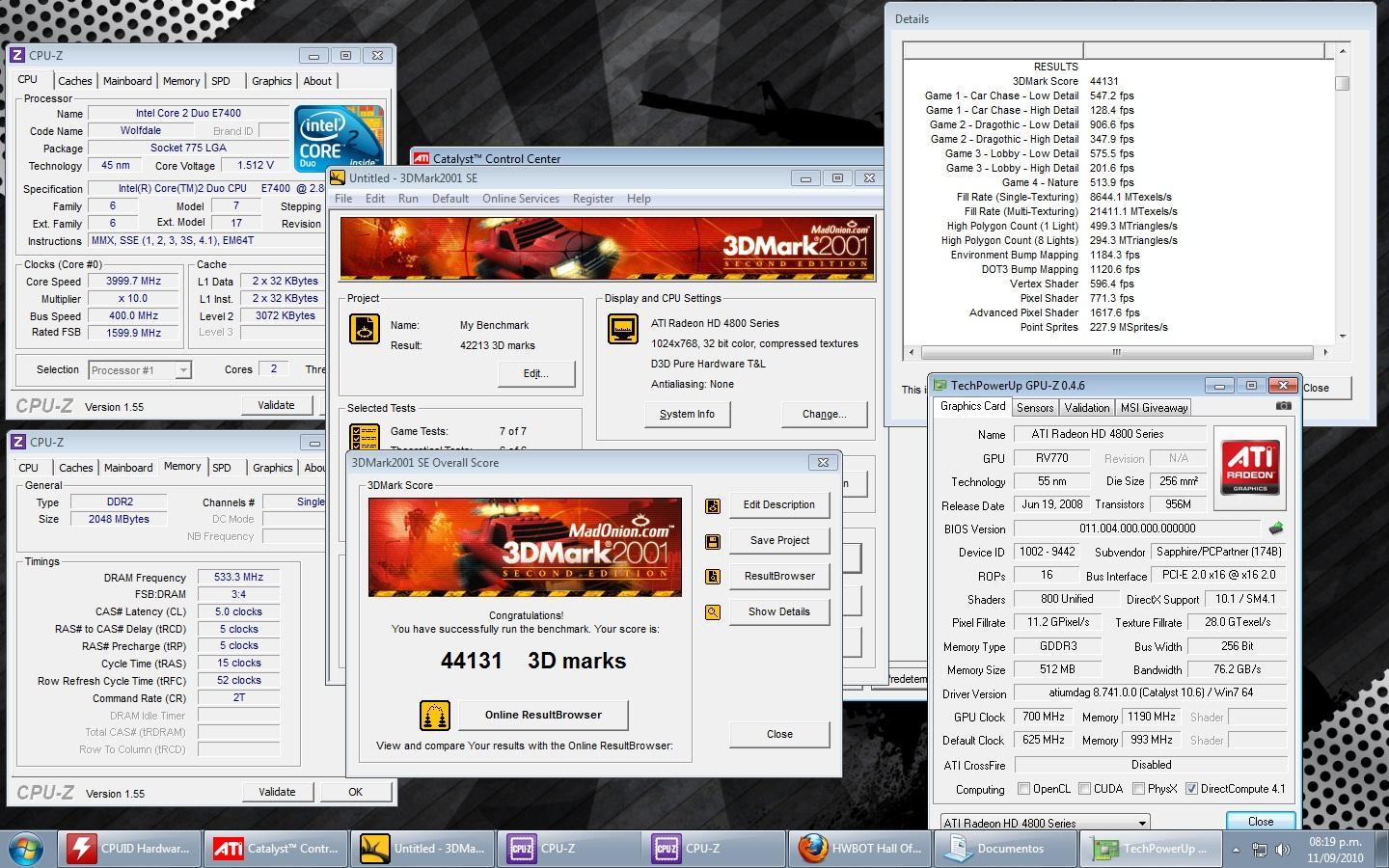1389x868 pixels.
Task: Click the Intel Core 2 Duo logo
Action: 339,137
